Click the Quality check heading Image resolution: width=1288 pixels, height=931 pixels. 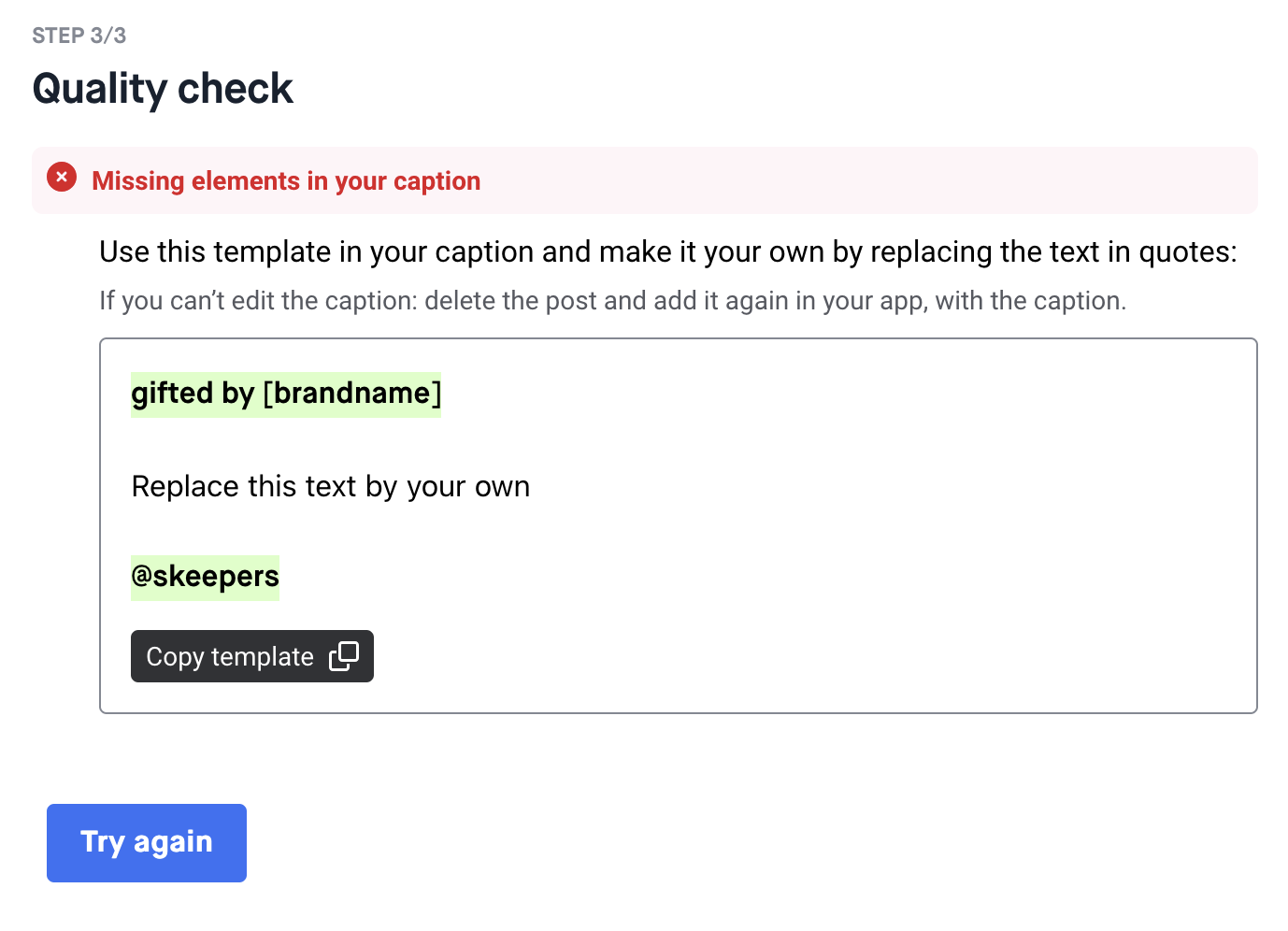point(163,89)
